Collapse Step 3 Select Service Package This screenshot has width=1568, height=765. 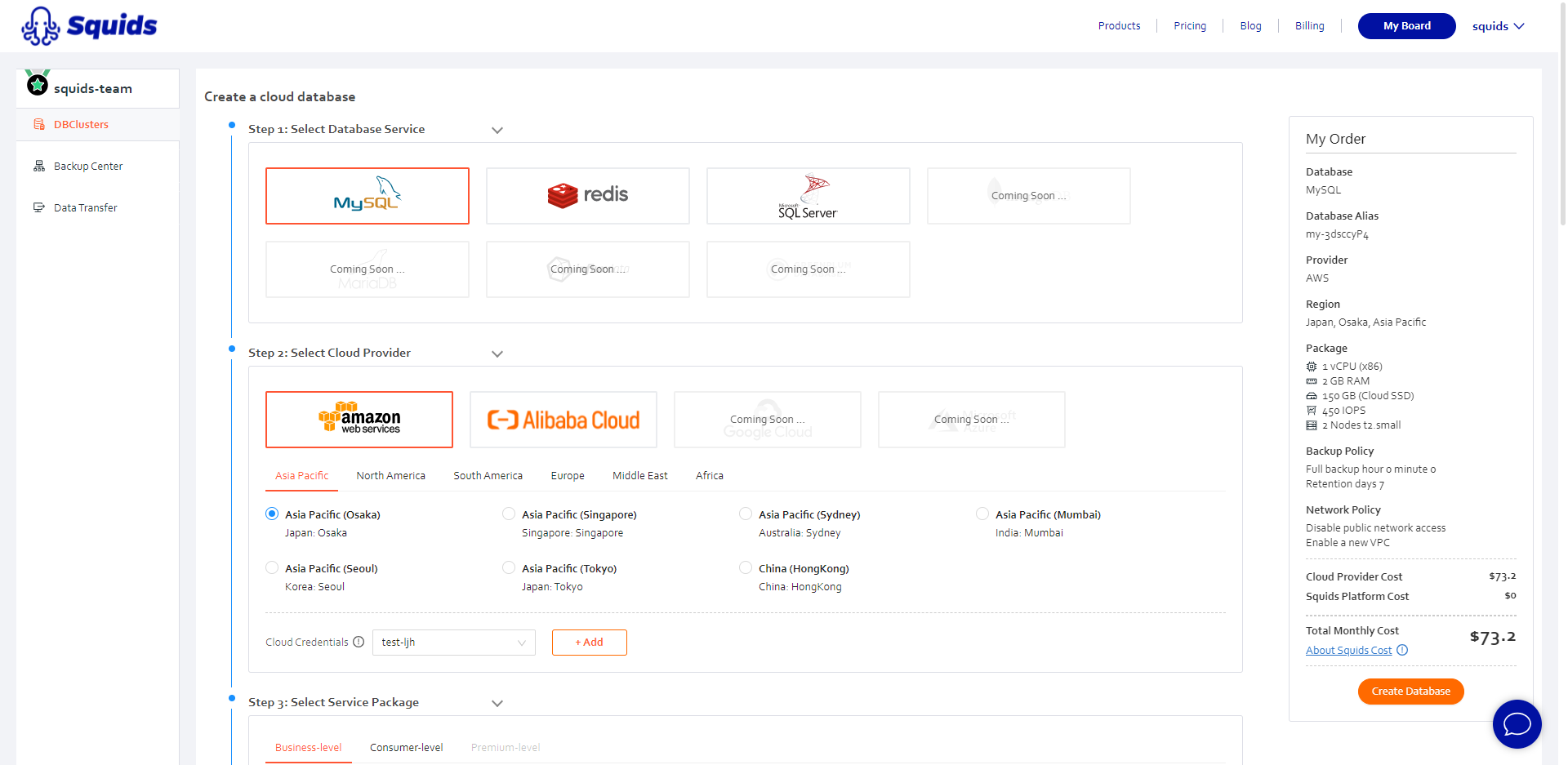497,703
